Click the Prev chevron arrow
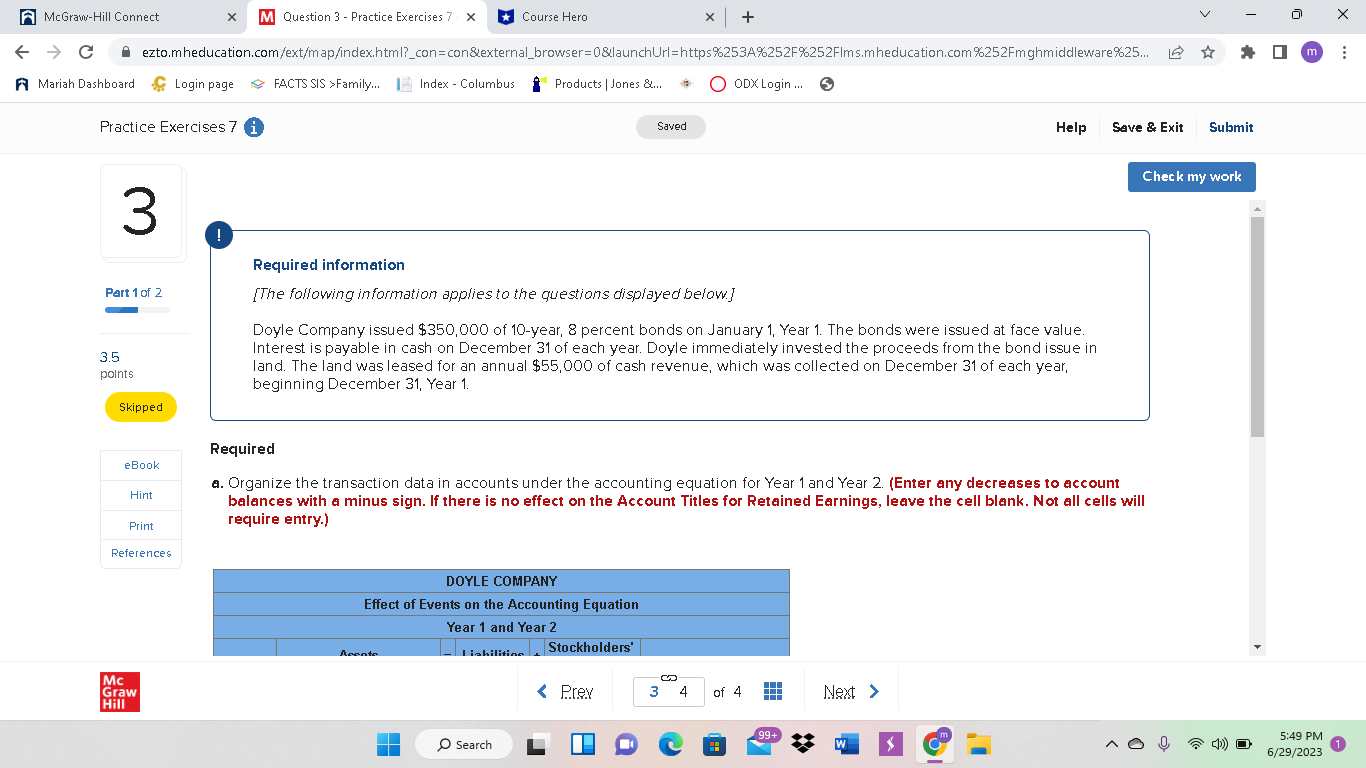 541,691
